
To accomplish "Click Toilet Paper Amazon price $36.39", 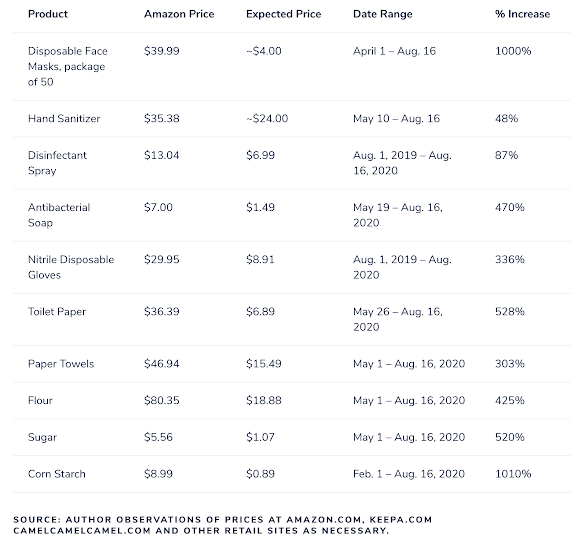I will [x=161, y=312].
